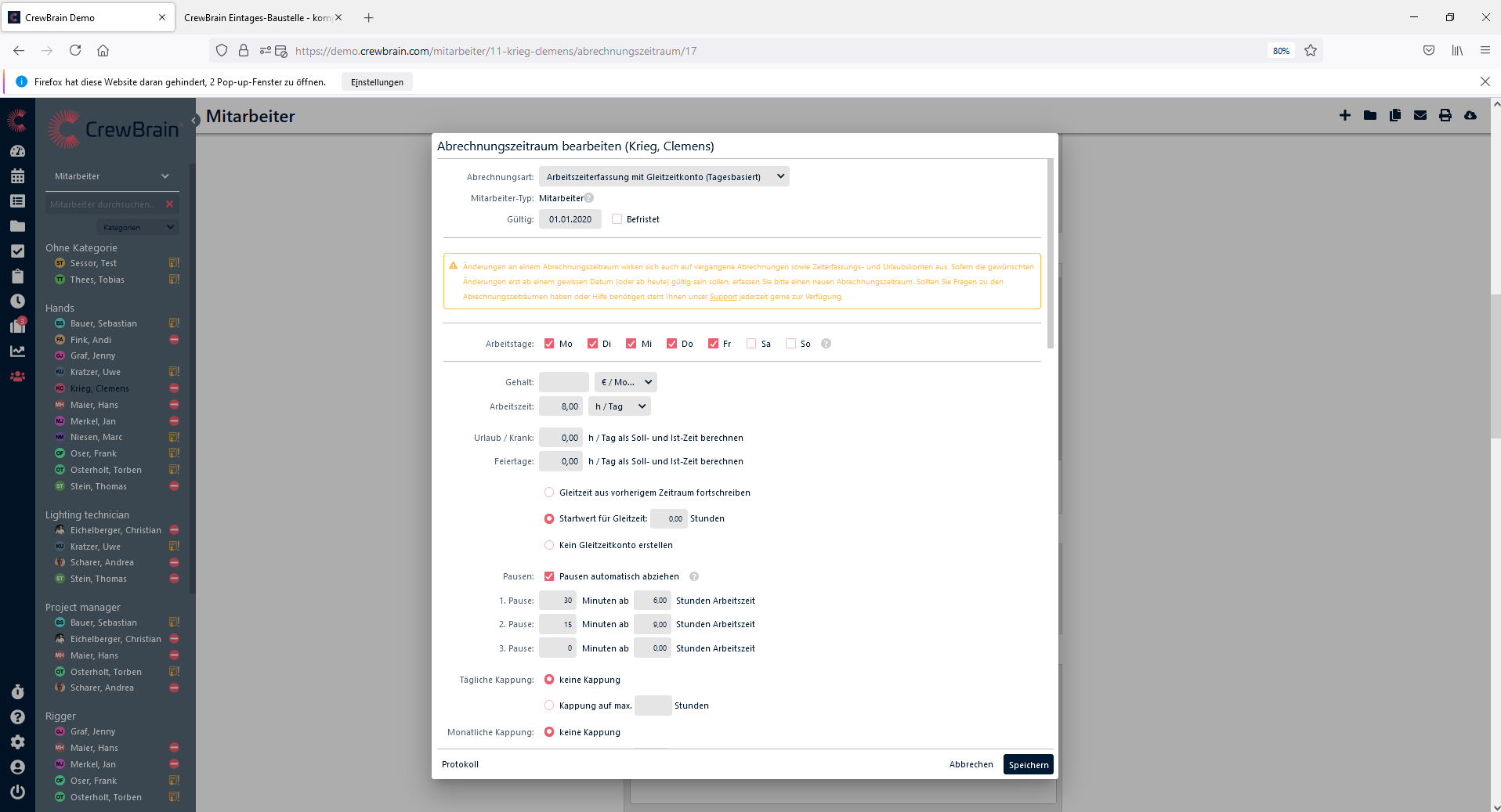The width and height of the screenshot is (1501, 812).
Task: Switch to the CrewBrain Eintages-Baustelle browser tab
Action: click(257, 17)
